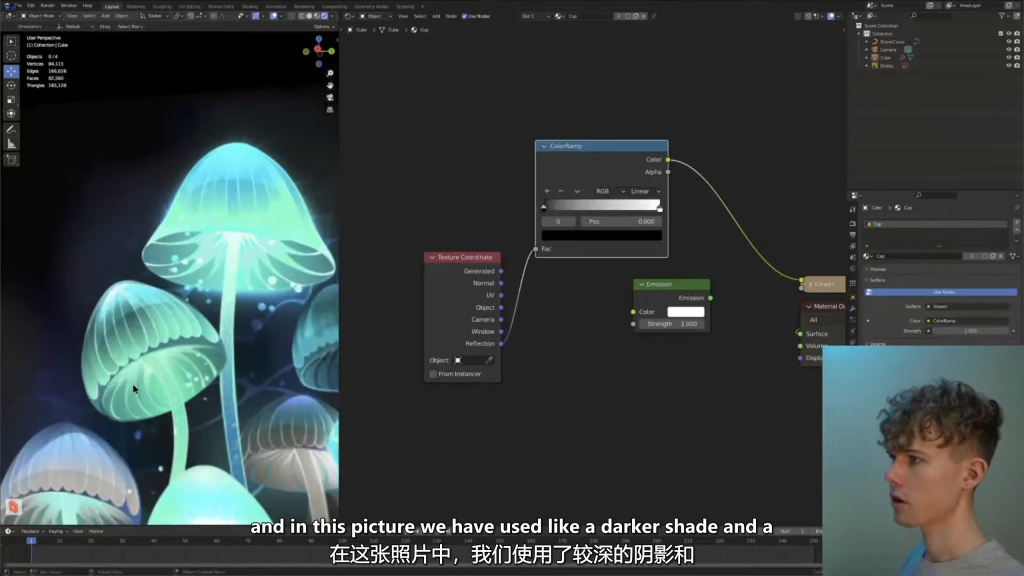The width and height of the screenshot is (1024, 576).
Task: Open ColorRamp Linear interpolation dropdown
Action: (645, 191)
